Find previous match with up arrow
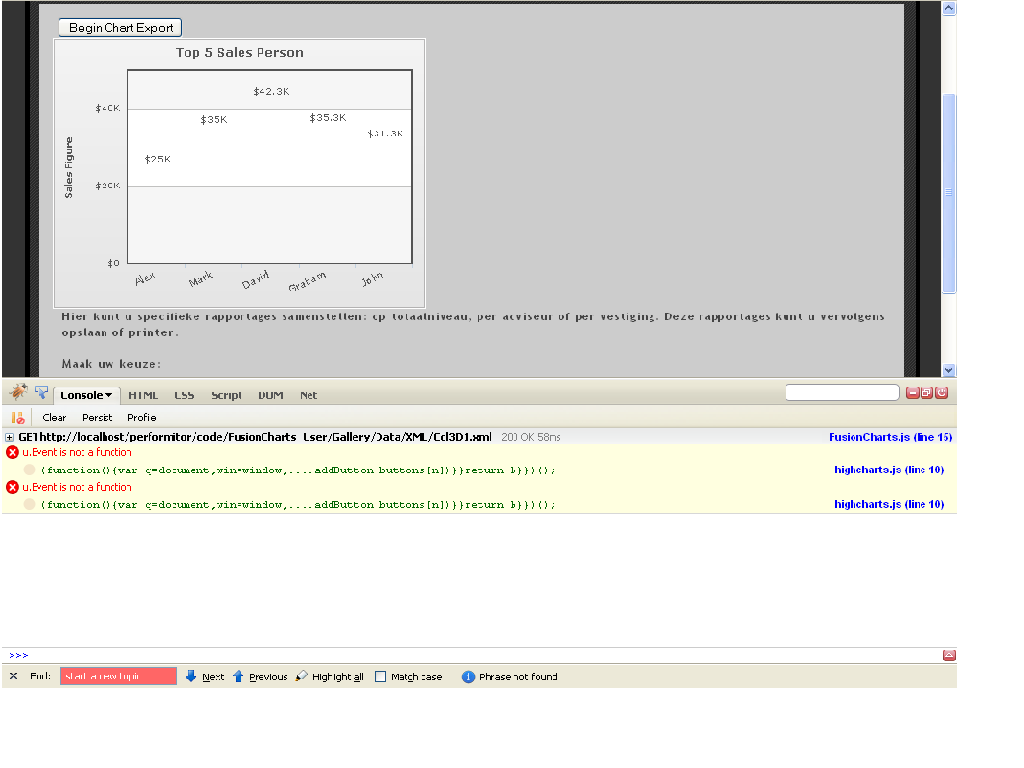This screenshot has width=1024, height=768. (239, 677)
